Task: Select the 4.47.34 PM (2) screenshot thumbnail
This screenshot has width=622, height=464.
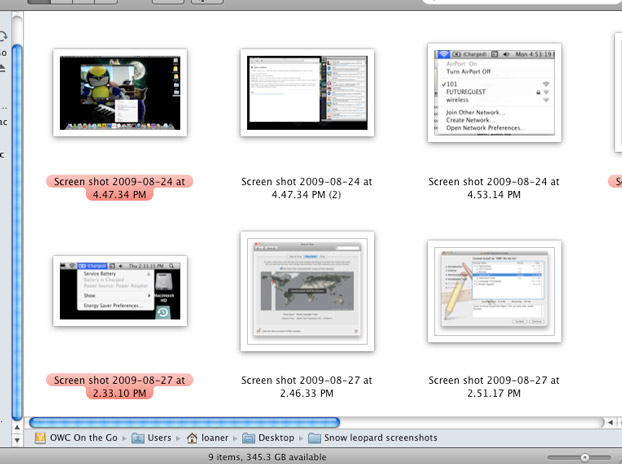Action: pyautogui.click(x=308, y=93)
